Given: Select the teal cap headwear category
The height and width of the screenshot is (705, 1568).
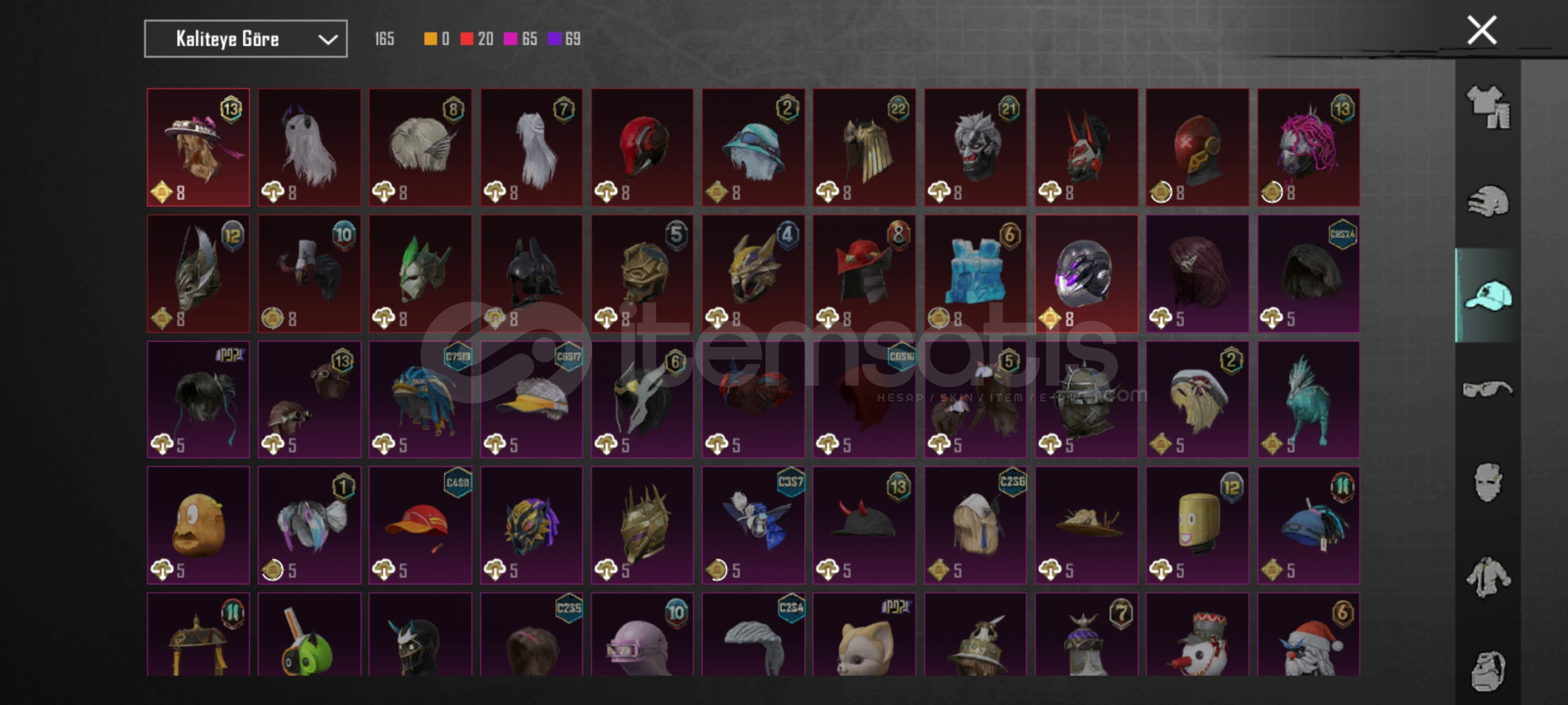Looking at the screenshot, I should click(1488, 296).
